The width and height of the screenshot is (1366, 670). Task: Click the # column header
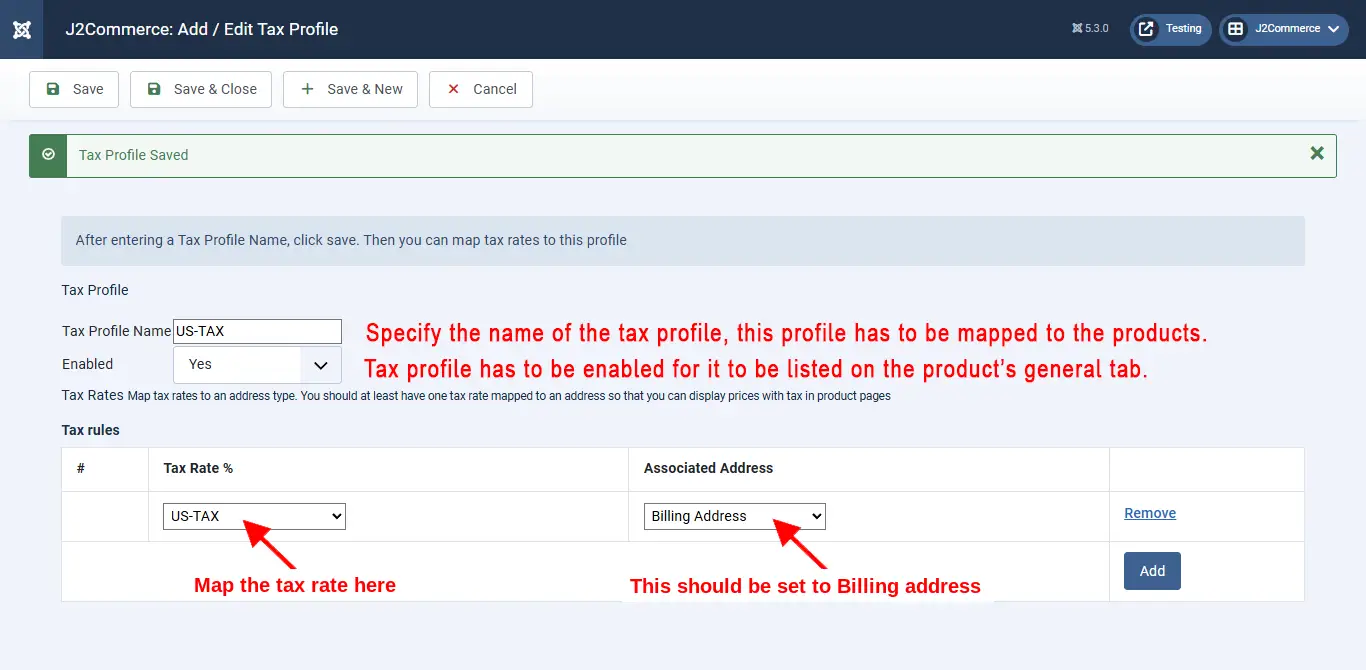tap(81, 468)
